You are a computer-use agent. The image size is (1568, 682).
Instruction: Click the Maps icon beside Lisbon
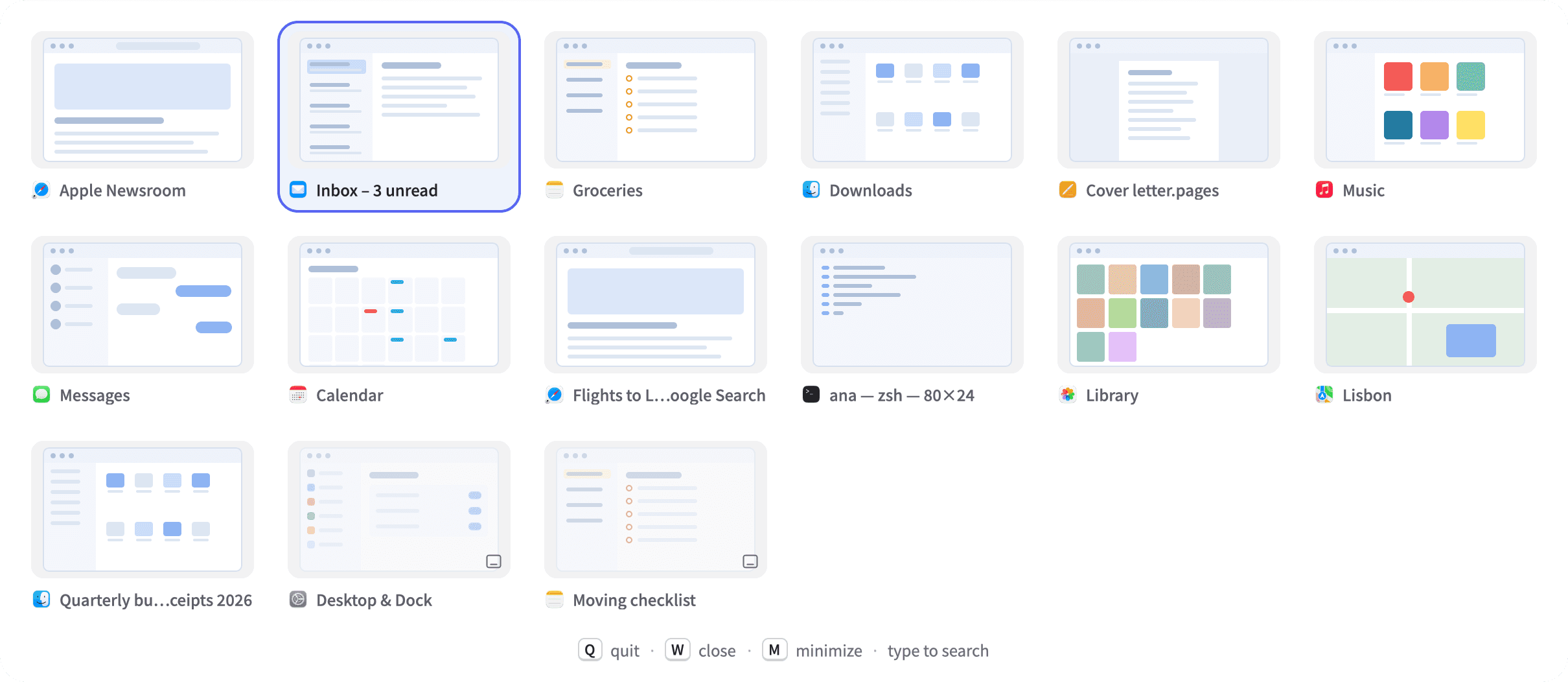click(x=1324, y=395)
